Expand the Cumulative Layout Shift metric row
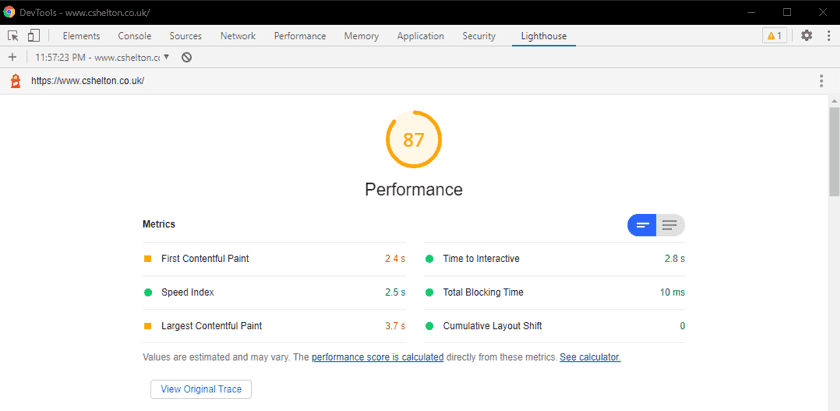Viewport: 840px width, 411px height. (x=554, y=326)
